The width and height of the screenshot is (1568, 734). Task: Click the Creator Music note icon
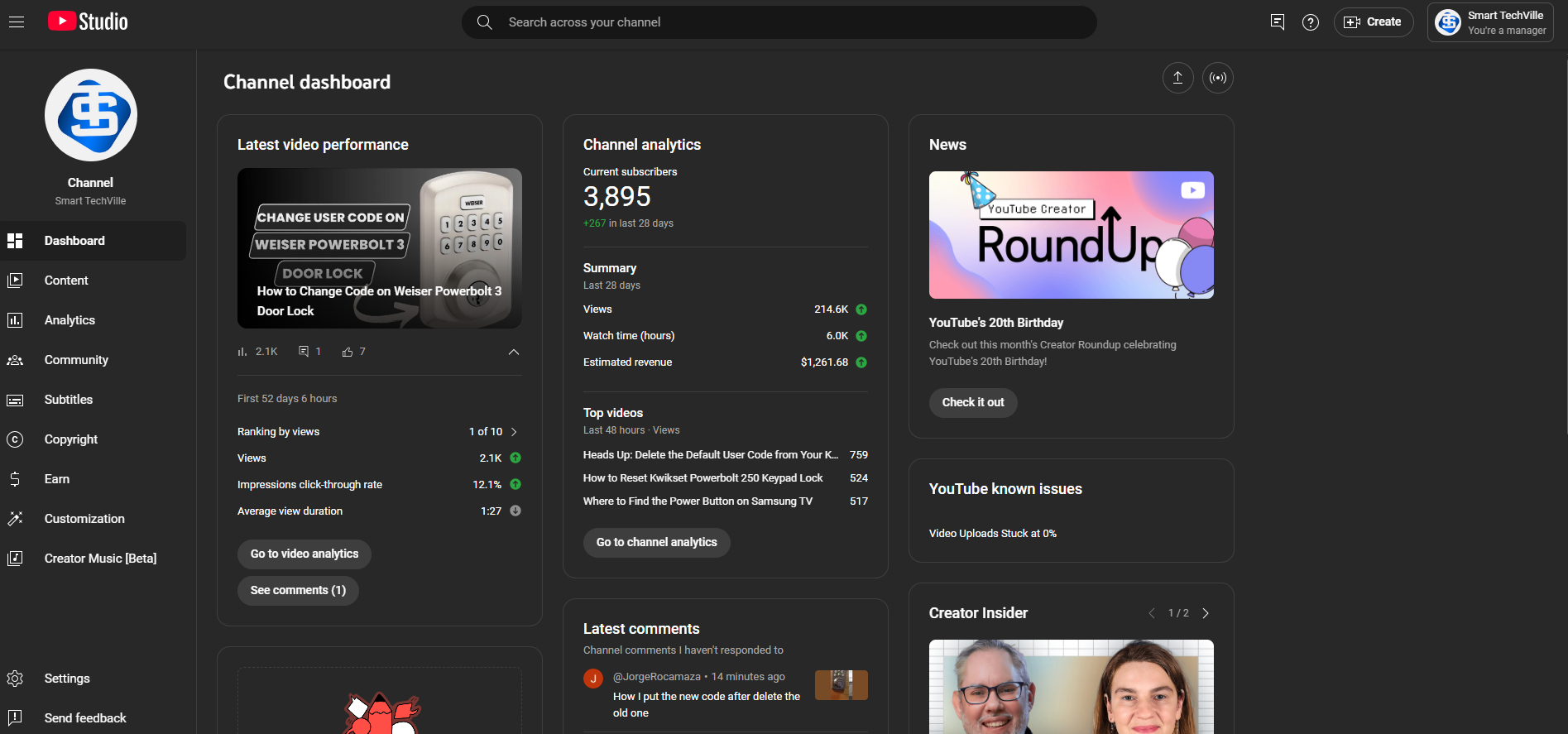[x=15, y=559]
